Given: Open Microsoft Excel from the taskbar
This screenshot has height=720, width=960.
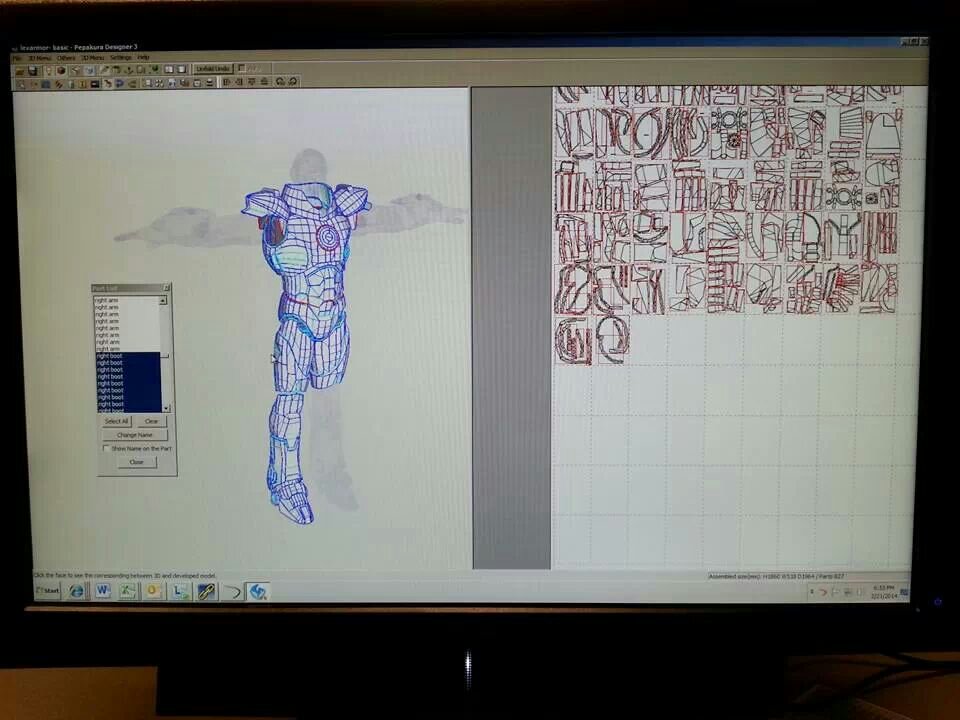Looking at the screenshot, I should coord(127,591).
